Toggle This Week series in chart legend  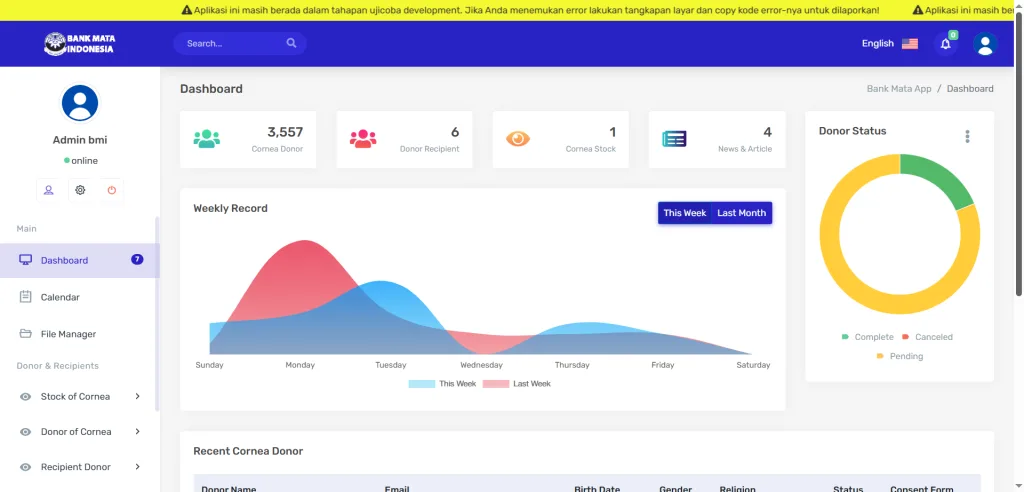443,384
